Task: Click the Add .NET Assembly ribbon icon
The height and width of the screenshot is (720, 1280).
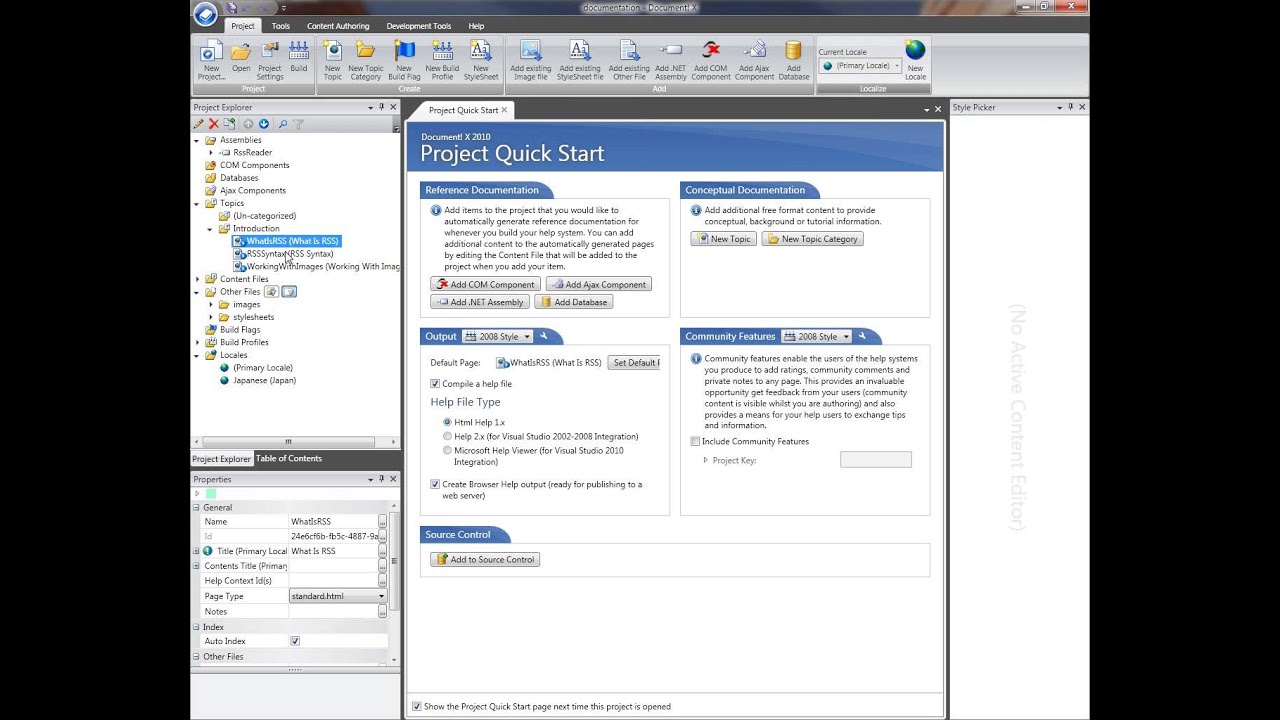Action: point(671,60)
